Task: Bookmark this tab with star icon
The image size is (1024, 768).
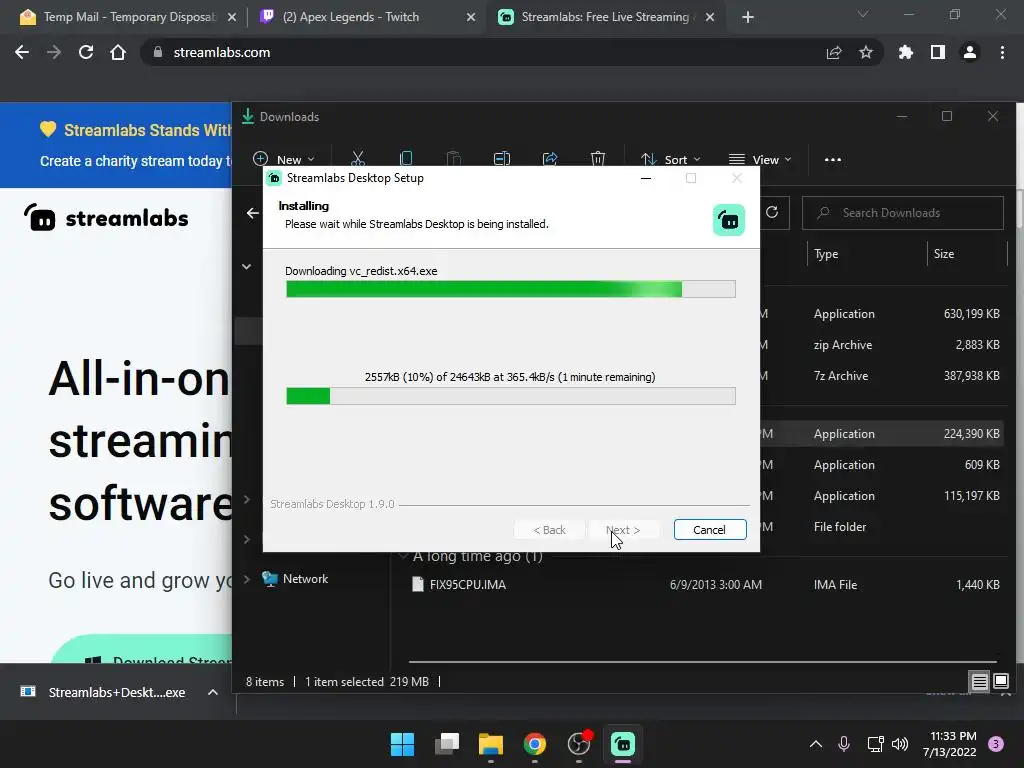Action: click(x=866, y=52)
